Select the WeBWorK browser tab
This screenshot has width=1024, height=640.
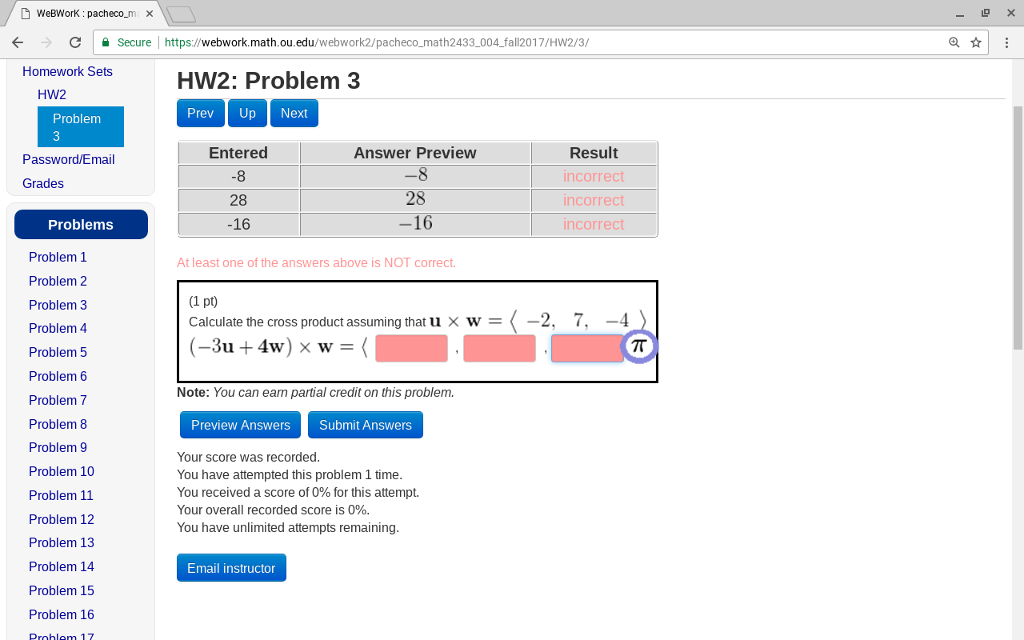(75, 13)
